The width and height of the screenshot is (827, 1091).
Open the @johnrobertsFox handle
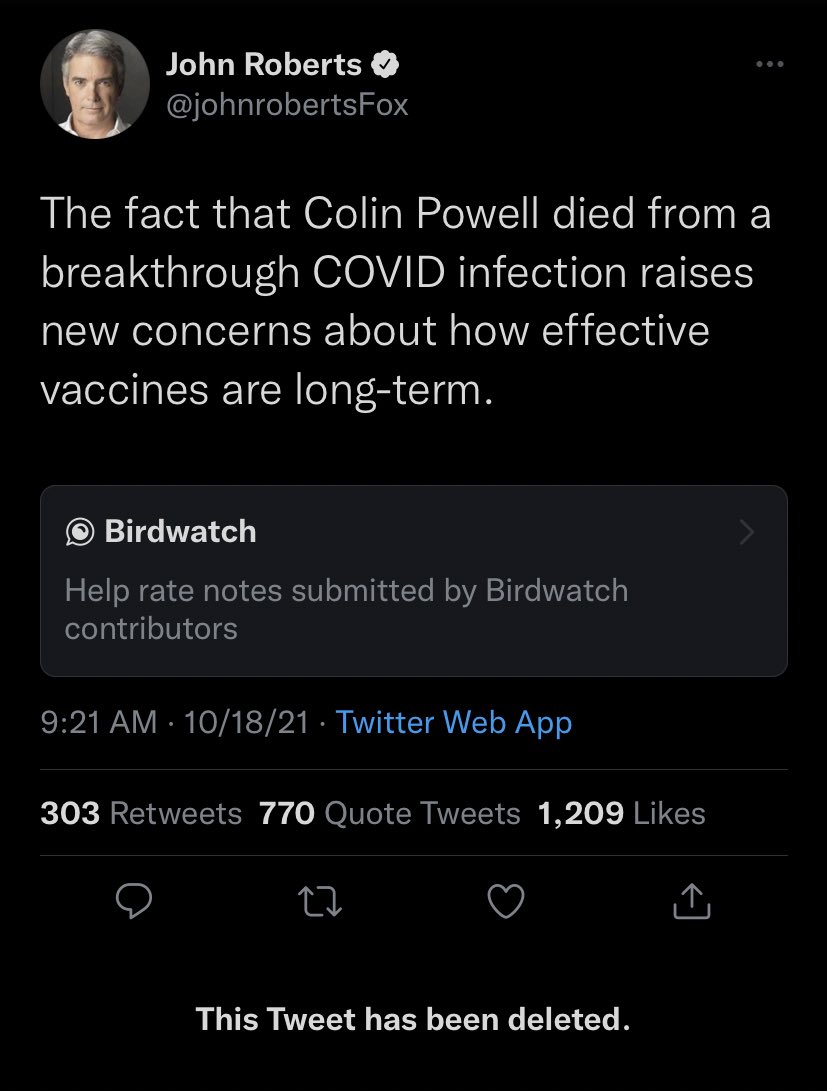[287, 104]
